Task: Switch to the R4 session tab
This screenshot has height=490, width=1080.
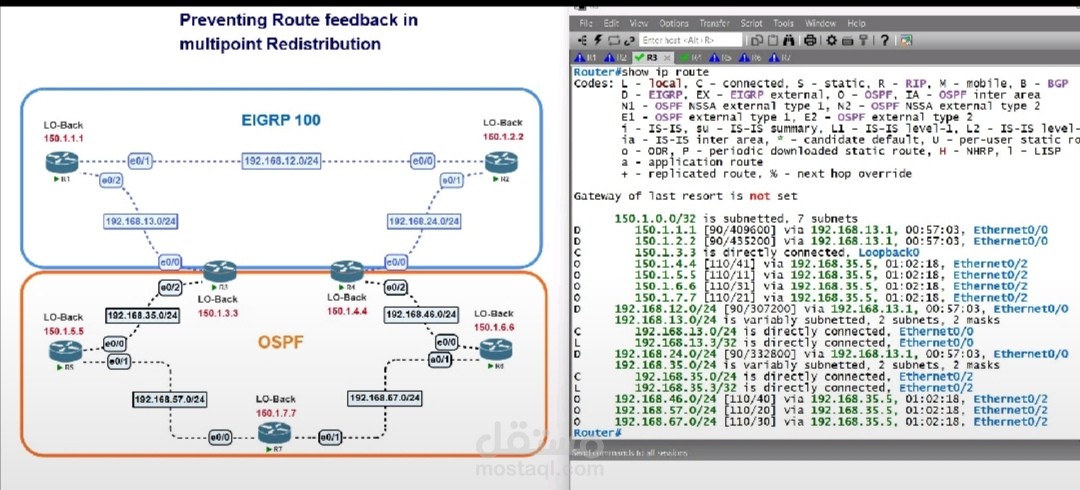Action: click(691, 57)
